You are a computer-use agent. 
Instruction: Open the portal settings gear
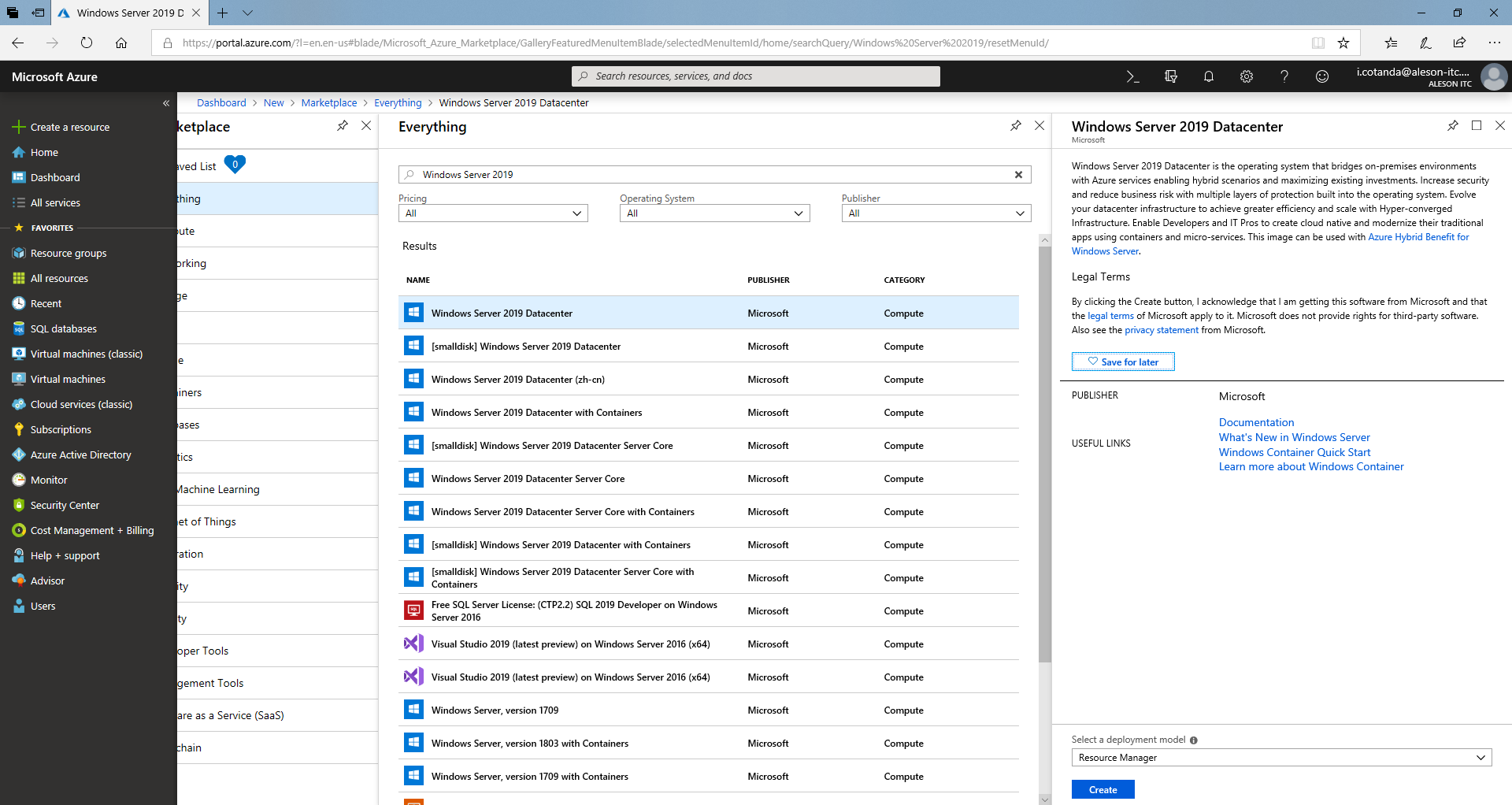1247,76
